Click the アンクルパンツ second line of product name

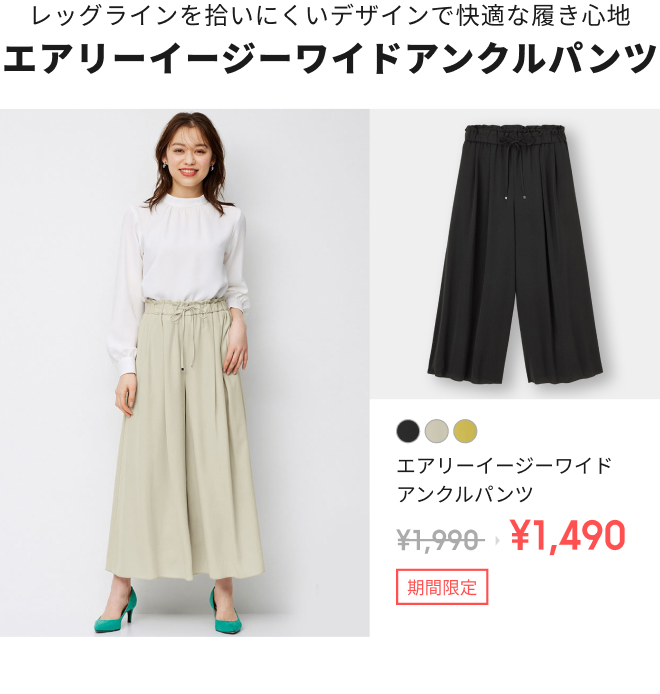(464, 494)
